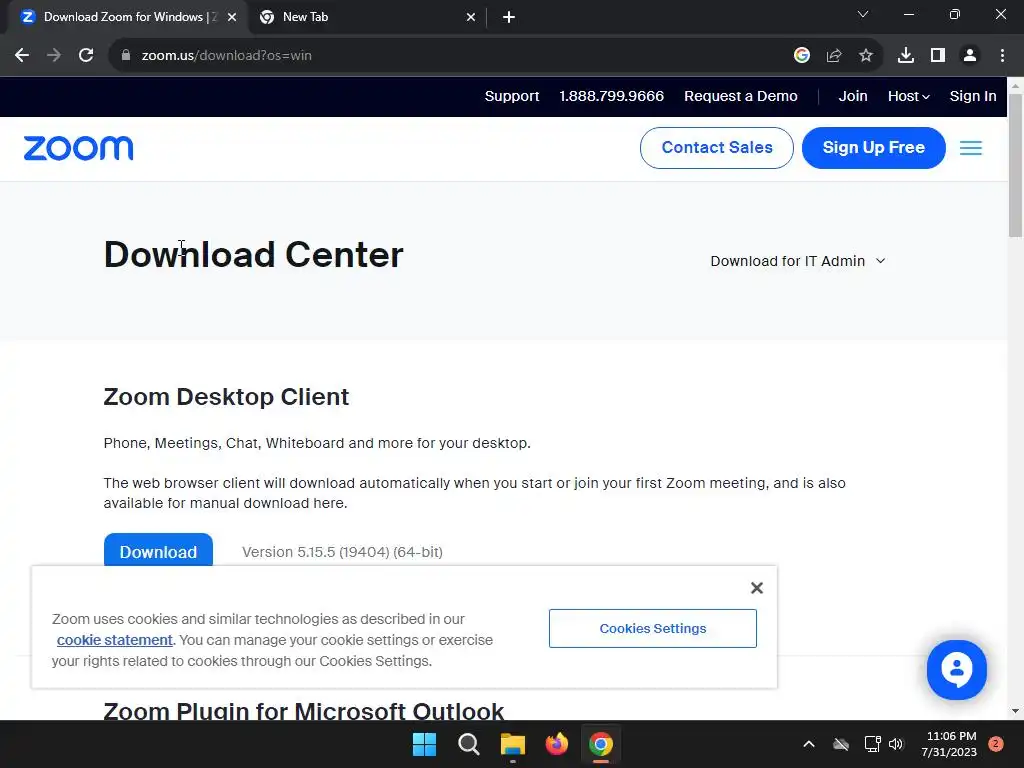This screenshot has height=768, width=1024.
Task: Open the Chrome tab search chevron
Action: point(863,14)
